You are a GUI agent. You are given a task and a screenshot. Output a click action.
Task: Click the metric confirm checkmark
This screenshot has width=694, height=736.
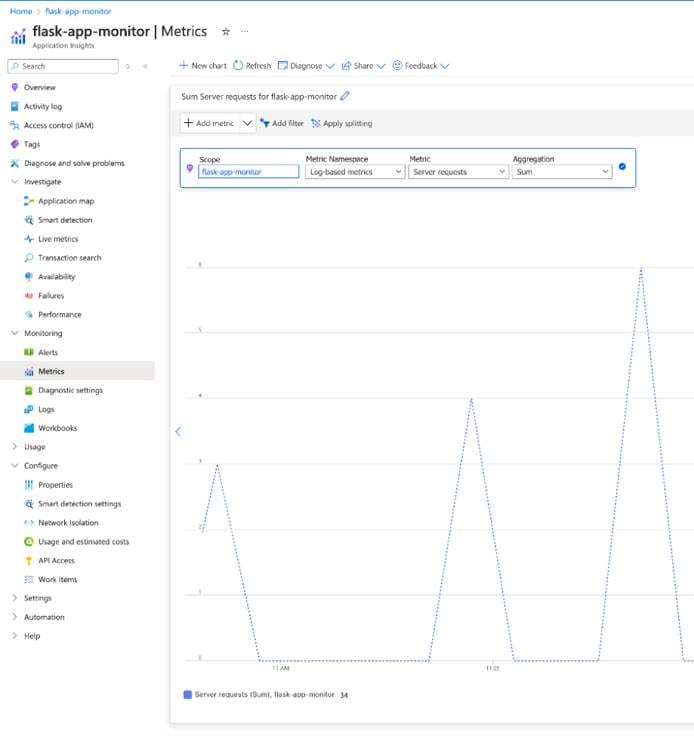pyautogui.click(x=622, y=167)
